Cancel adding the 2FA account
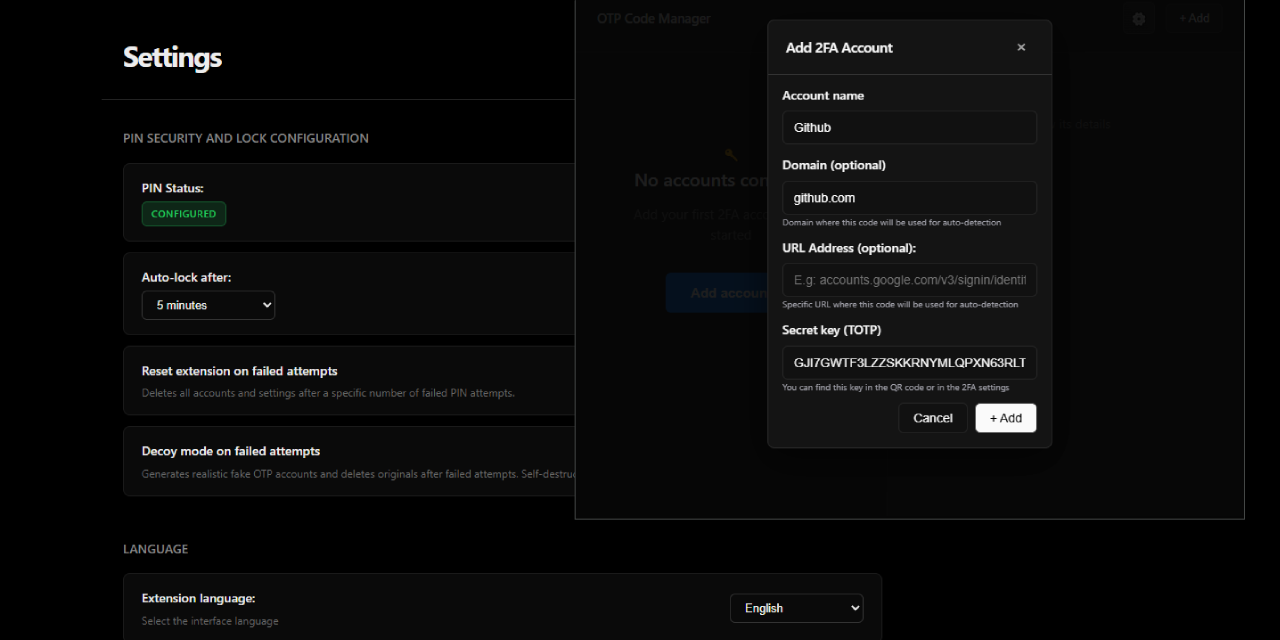Image resolution: width=1280 pixels, height=640 pixels. coord(933,418)
